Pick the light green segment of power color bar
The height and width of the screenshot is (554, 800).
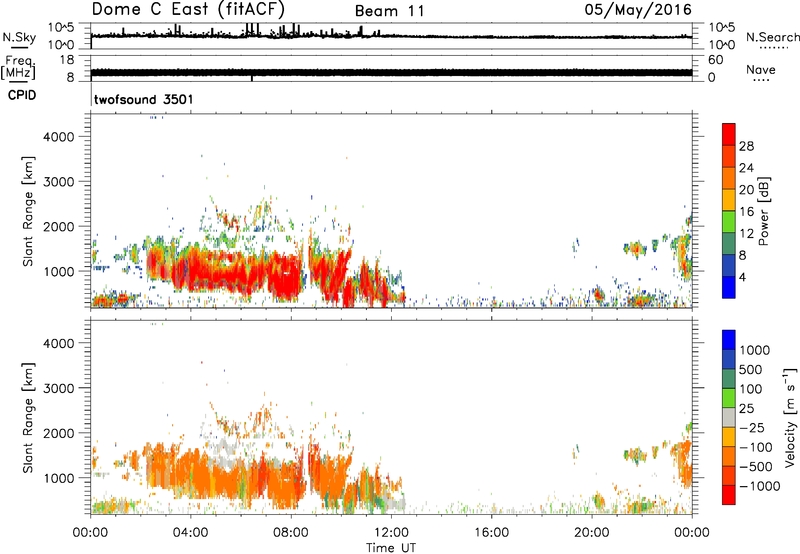pos(729,222)
